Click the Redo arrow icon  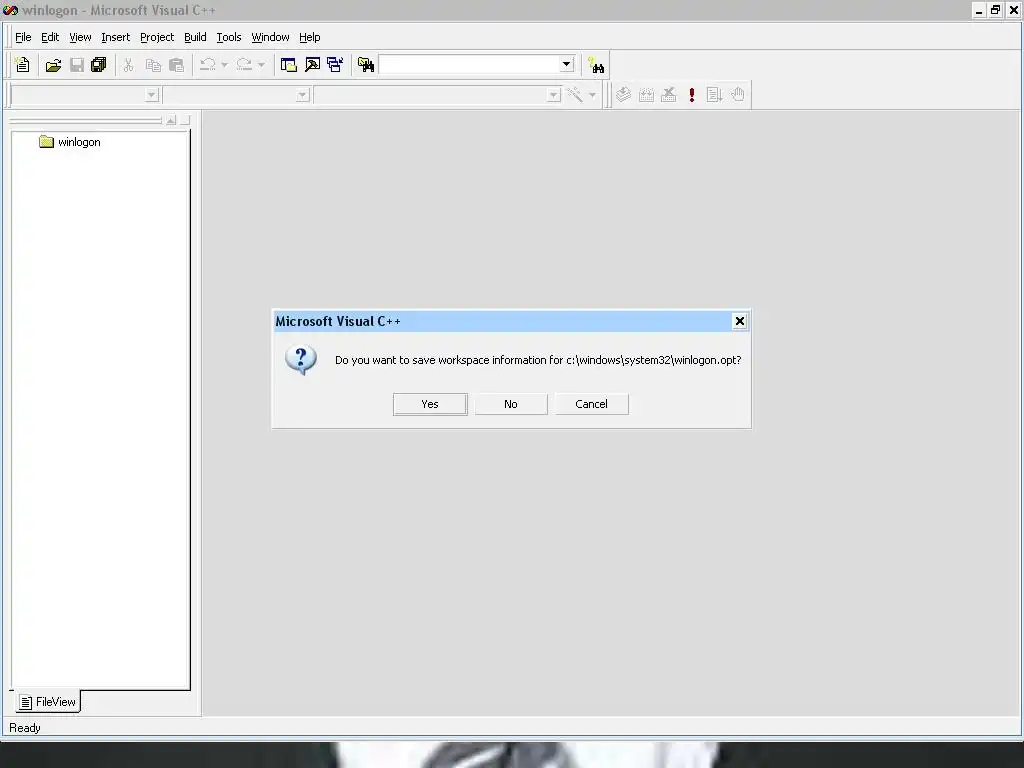[x=244, y=65]
